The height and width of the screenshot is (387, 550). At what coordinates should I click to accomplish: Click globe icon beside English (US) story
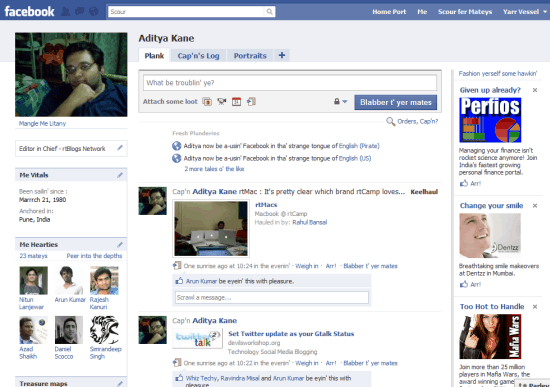point(176,158)
